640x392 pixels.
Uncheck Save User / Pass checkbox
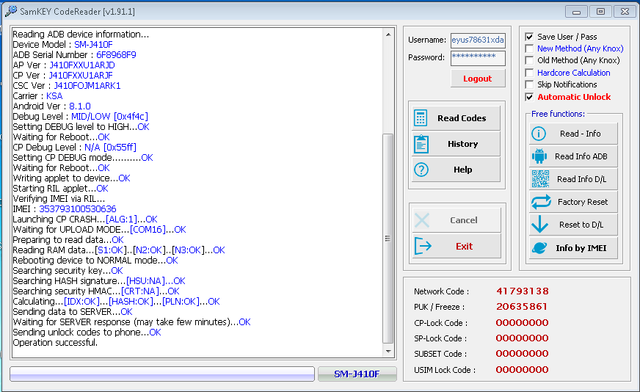(x=529, y=37)
